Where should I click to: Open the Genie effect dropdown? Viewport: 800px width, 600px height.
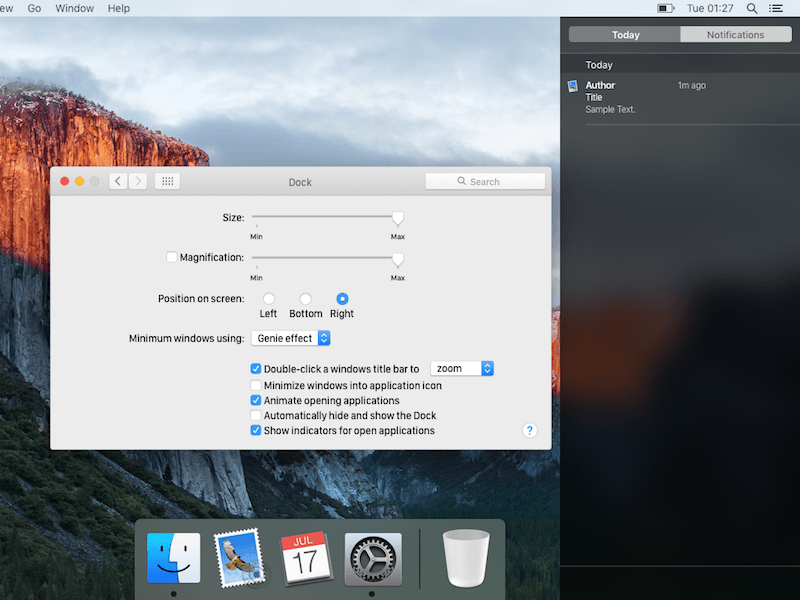291,339
